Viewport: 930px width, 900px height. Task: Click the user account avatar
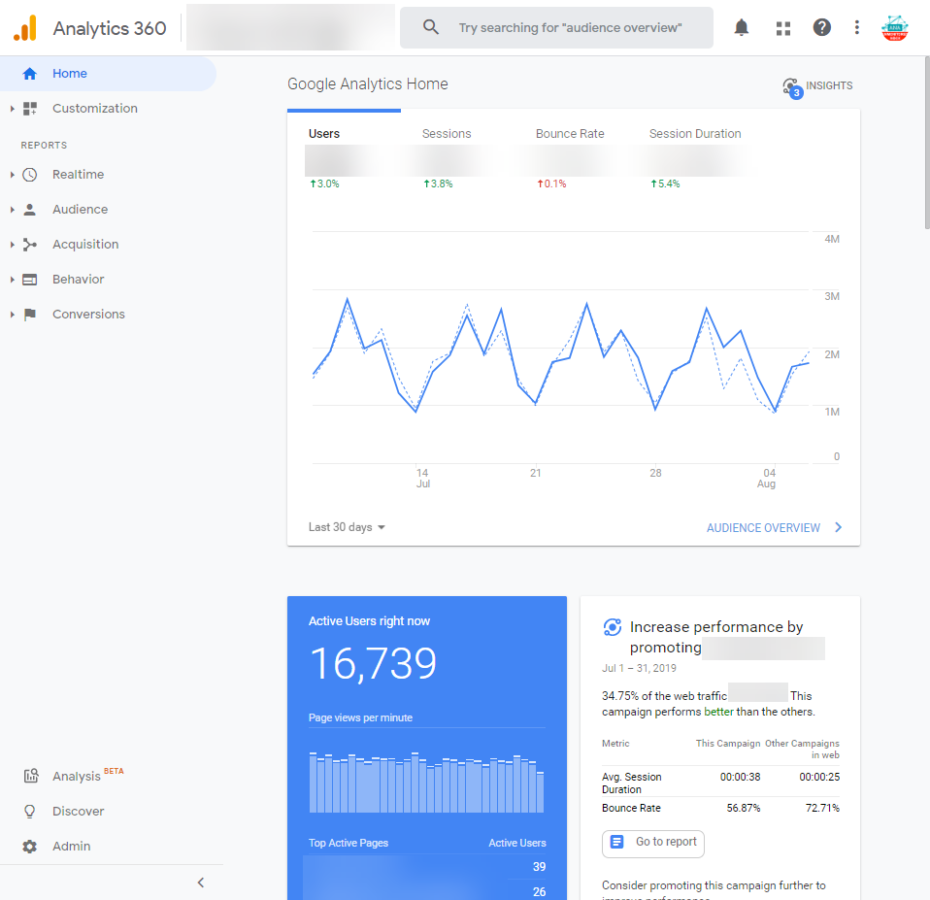click(x=895, y=28)
